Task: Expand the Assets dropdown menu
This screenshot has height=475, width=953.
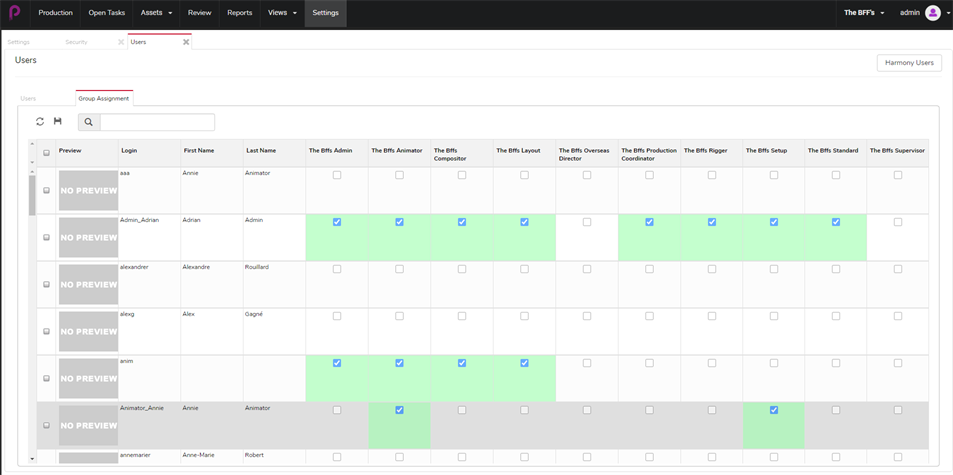Action: pyautogui.click(x=156, y=13)
